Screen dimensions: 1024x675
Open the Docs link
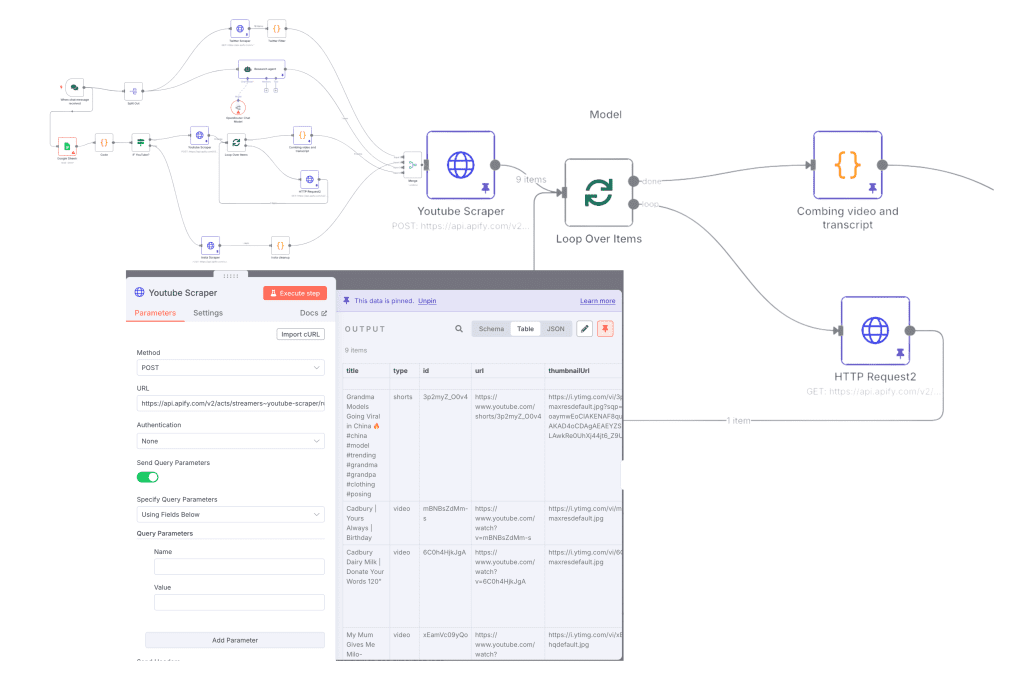313,313
